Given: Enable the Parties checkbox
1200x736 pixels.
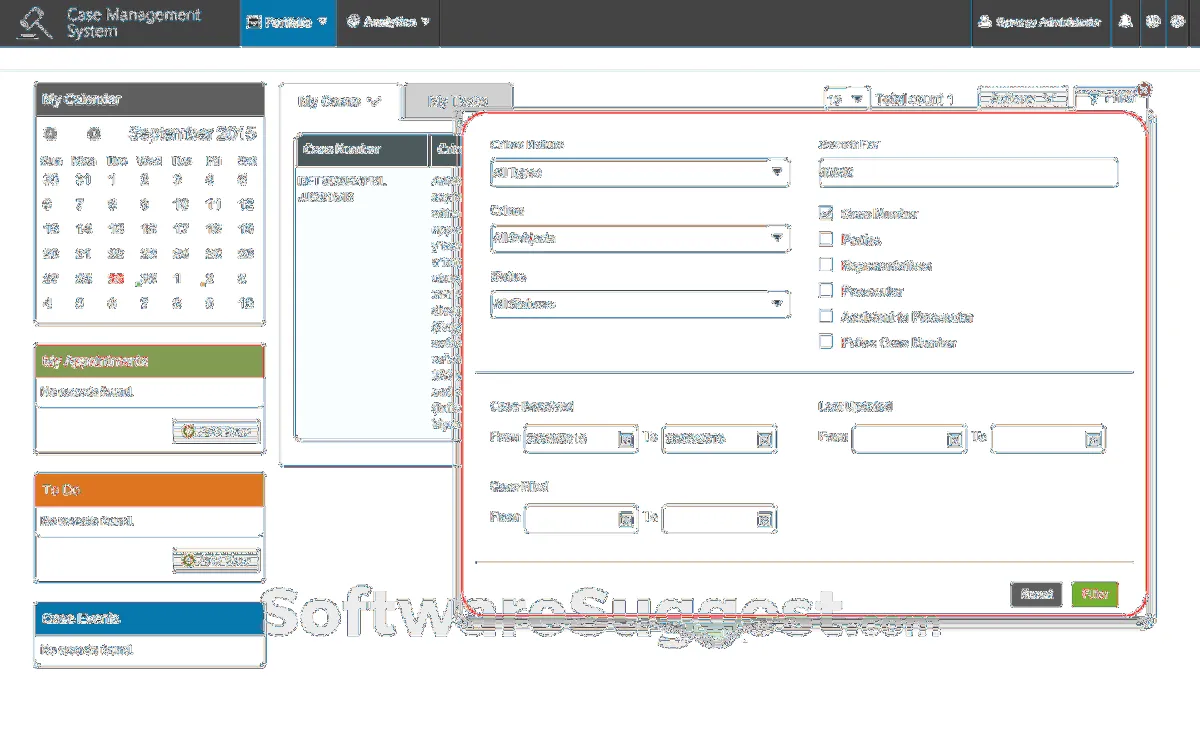Looking at the screenshot, I should 826,239.
